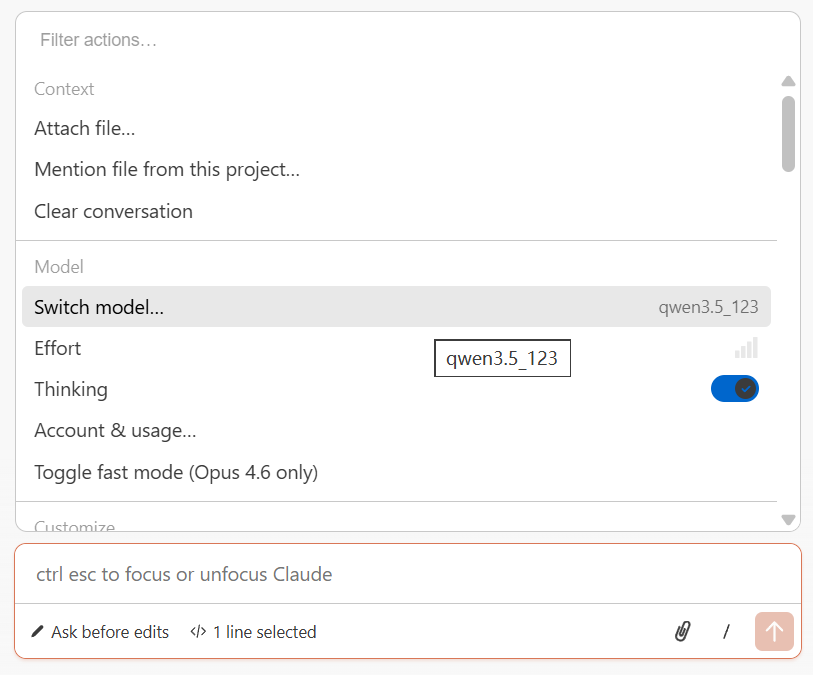Viewport: 813px width, 675px height.
Task: Click the Effort level bars icon
Action: pos(746,347)
